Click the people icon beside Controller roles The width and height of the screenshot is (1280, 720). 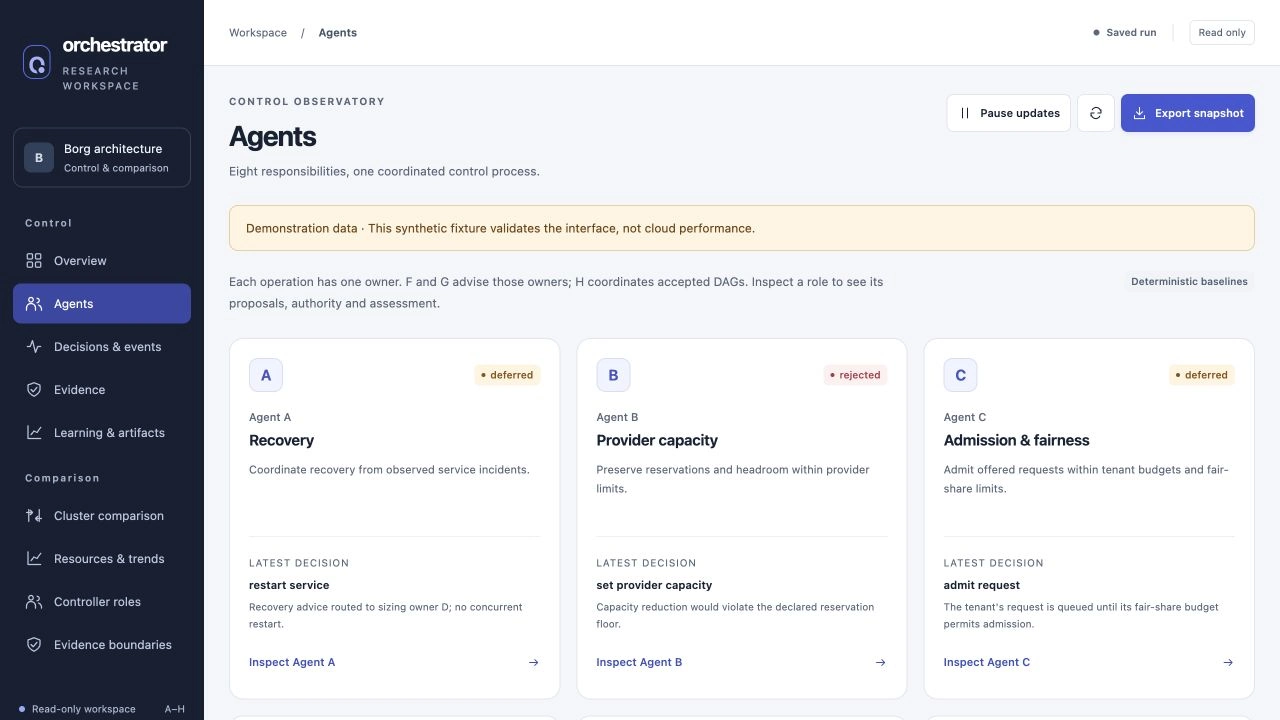[x=34, y=602]
